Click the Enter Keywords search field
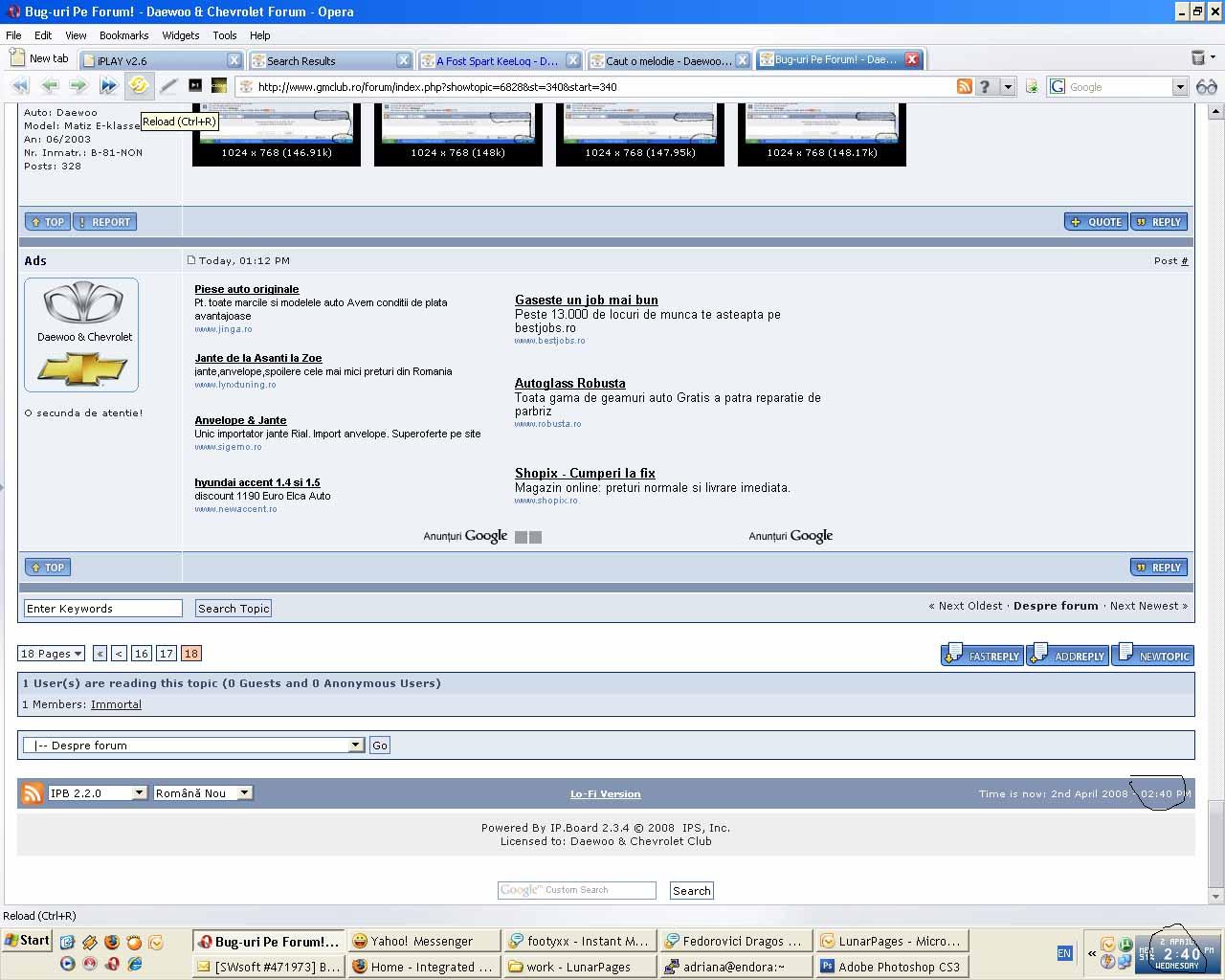 (x=102, y=609)
